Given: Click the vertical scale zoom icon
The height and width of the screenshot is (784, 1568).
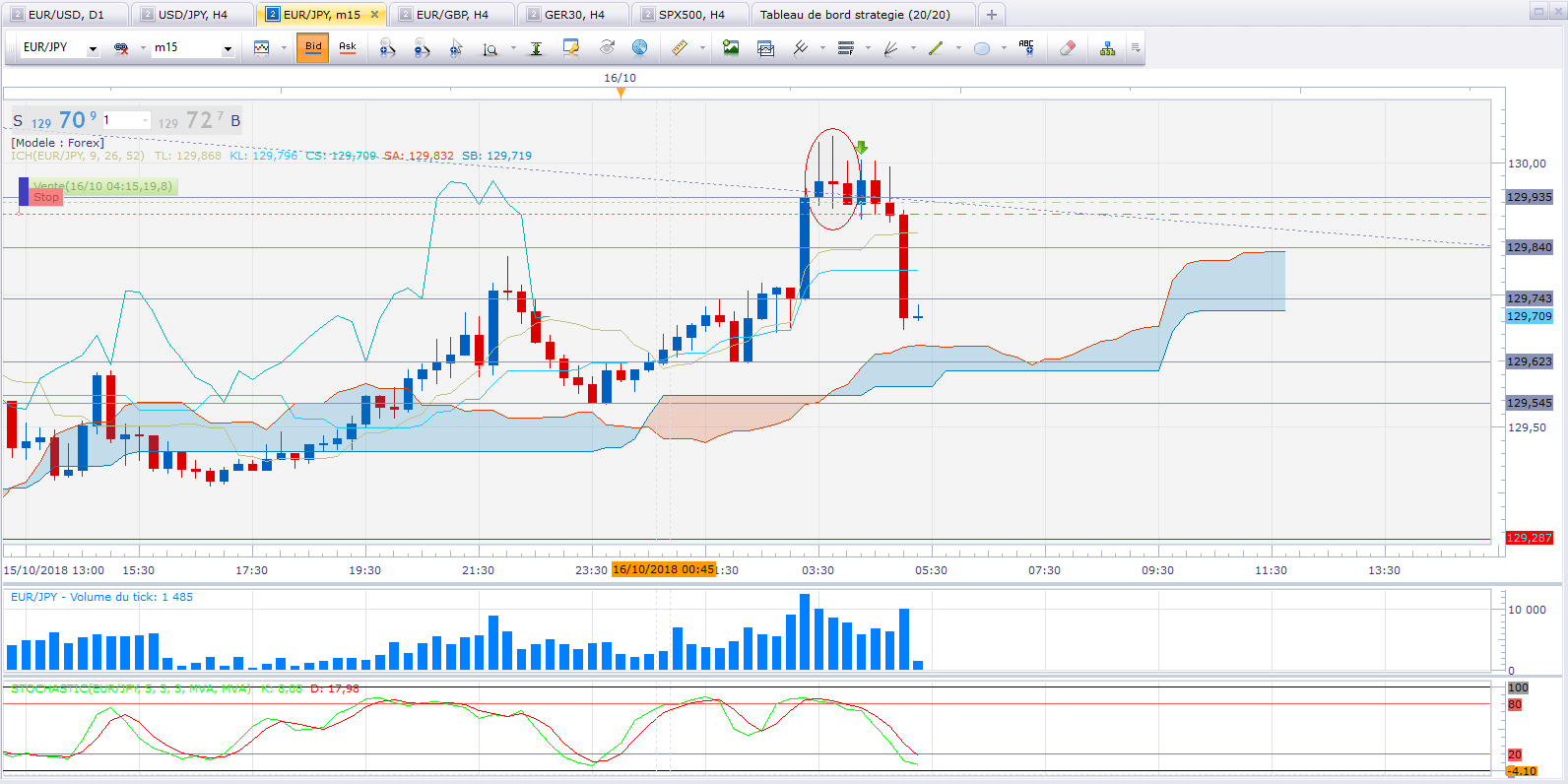Looking at the screenshot, I should tap(490, 48).
